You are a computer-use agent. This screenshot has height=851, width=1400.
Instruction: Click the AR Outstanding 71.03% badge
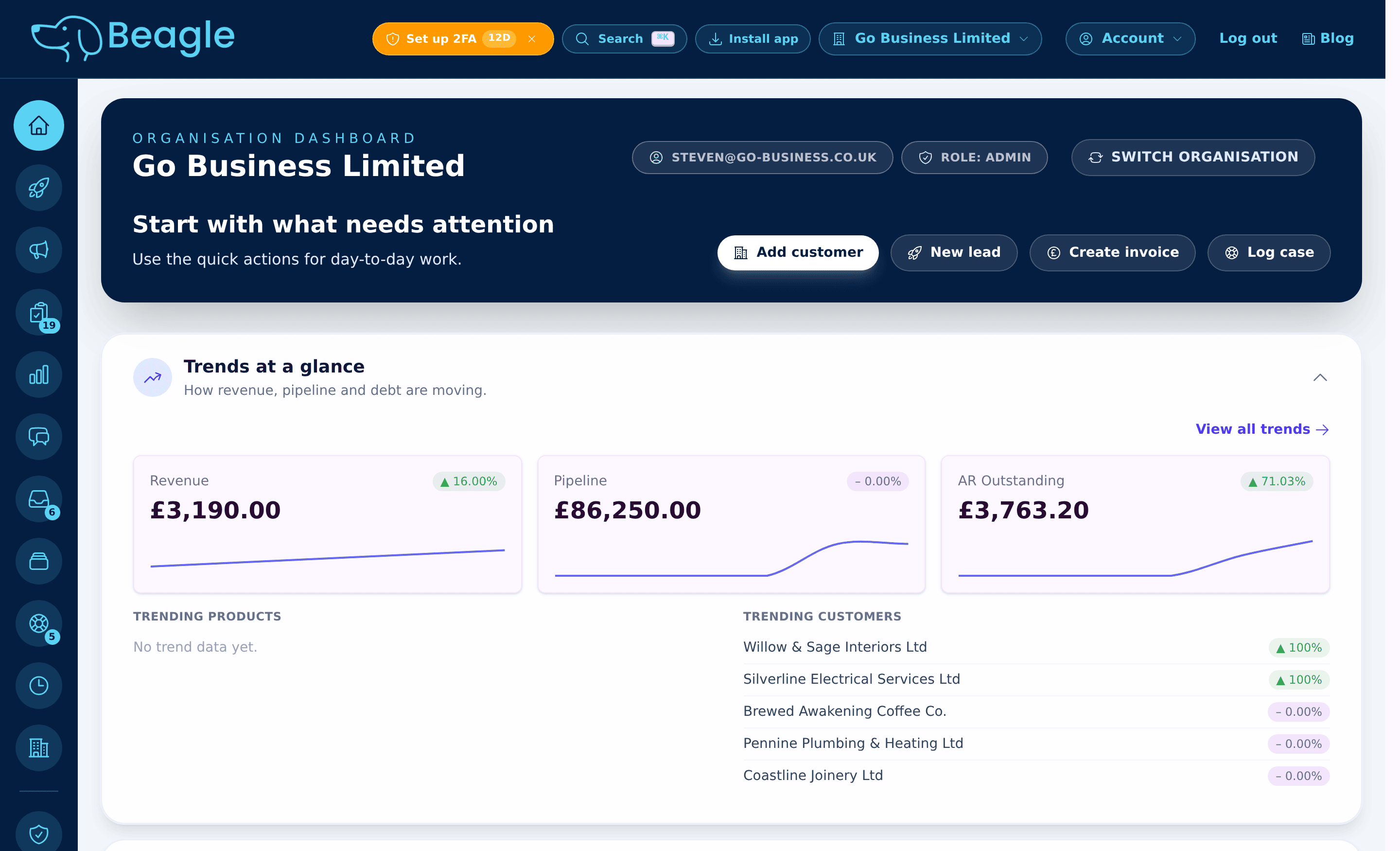1277,481
